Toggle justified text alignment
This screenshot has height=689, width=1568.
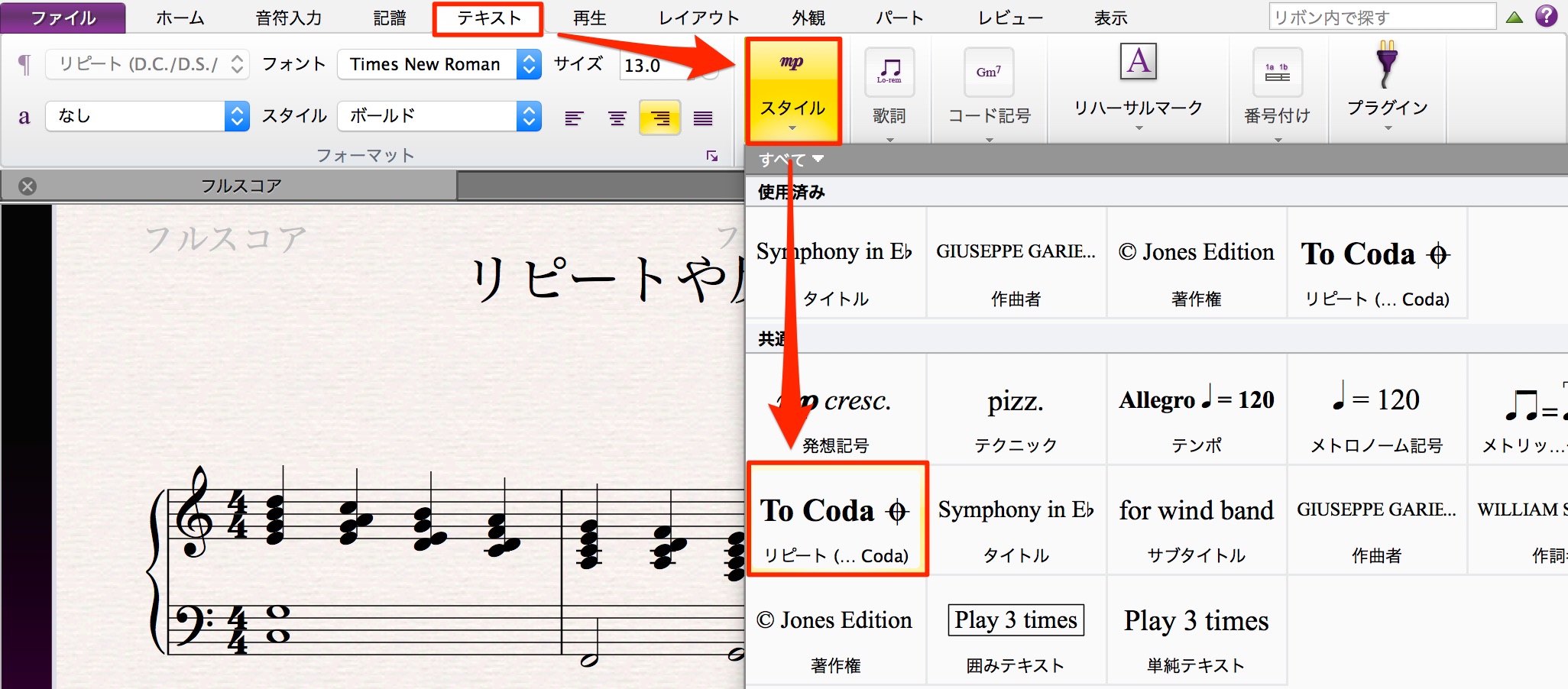pos(703,118)
